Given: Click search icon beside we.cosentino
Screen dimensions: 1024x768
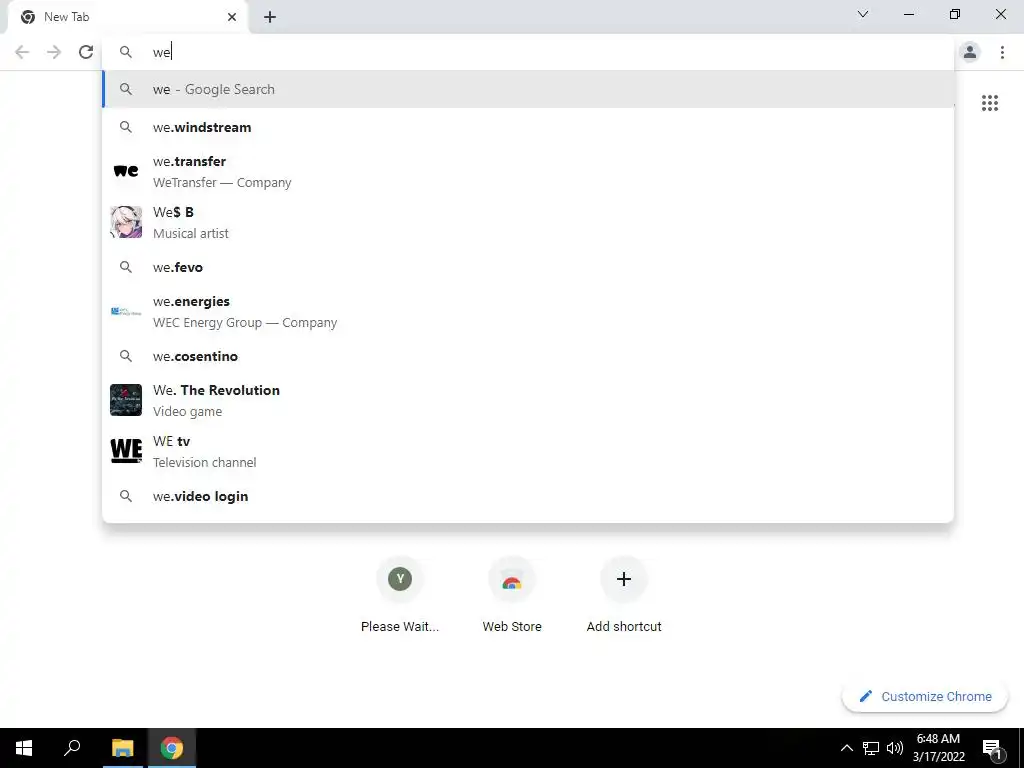Looking at the screenshot, I should (126, 356).
